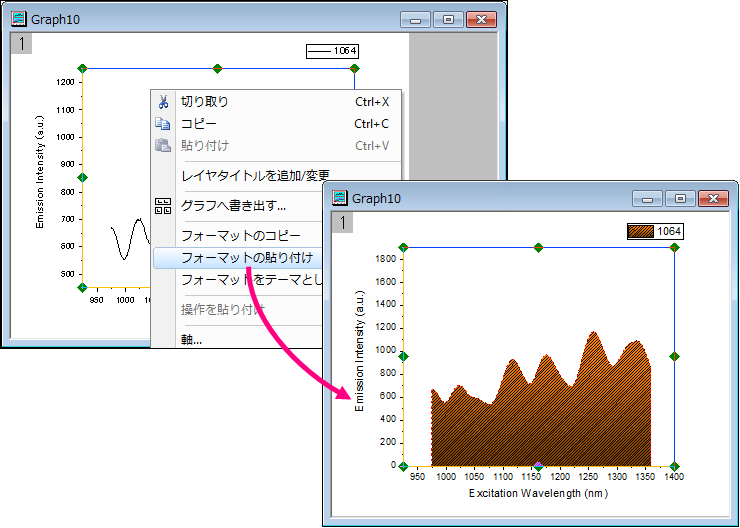
Task: Select layer 1 icon in back Graph10 window
Action: point(21,44)
